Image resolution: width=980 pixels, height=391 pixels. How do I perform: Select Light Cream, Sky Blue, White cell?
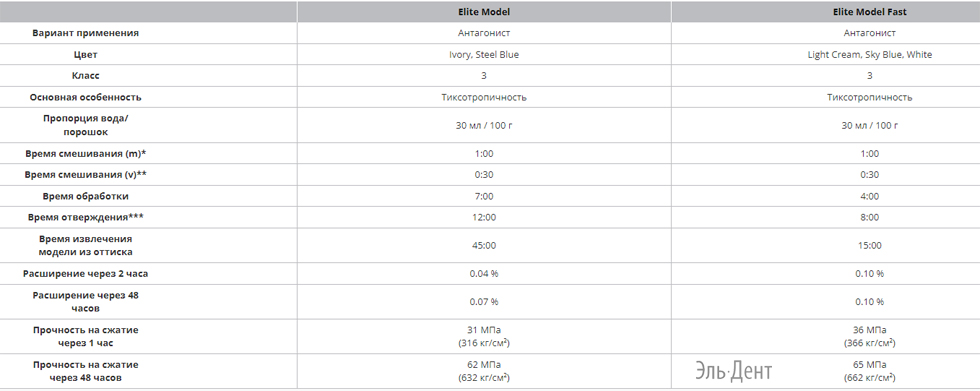(x=869, y=54)
